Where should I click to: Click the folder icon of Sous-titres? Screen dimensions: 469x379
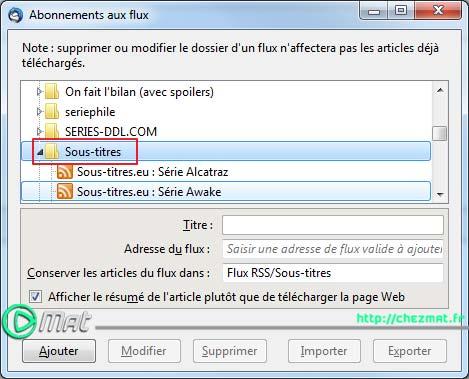coord(52,152)
